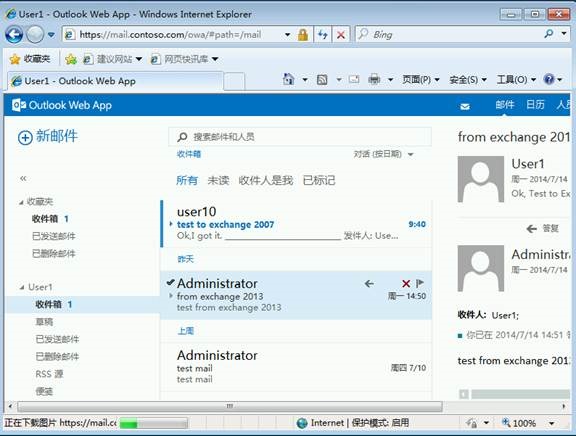The image size is (576, 436).
Task: Open search provider dropdown arrow
Action: [564, 33]
